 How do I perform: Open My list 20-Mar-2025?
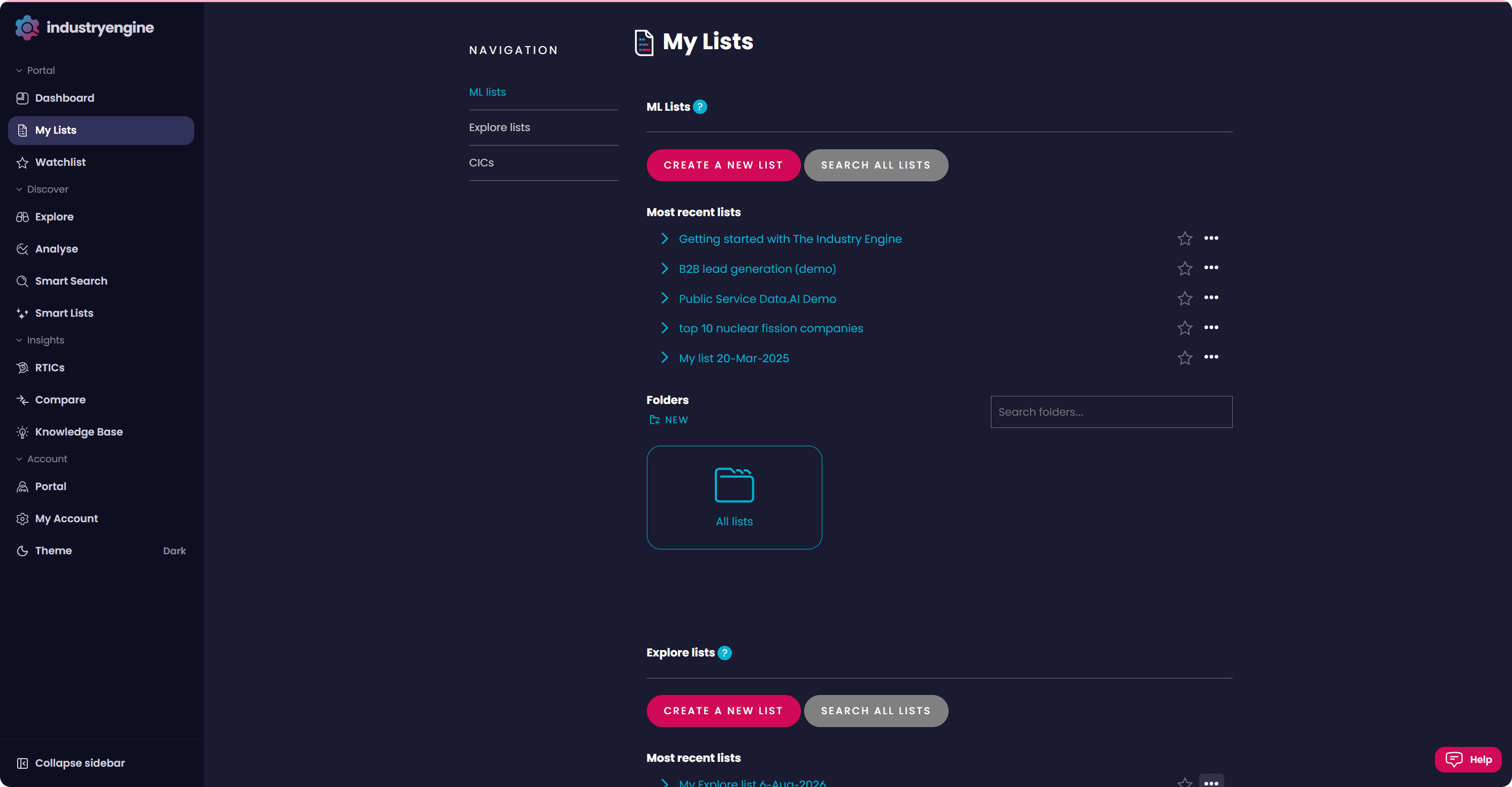[x=734, y=358]
